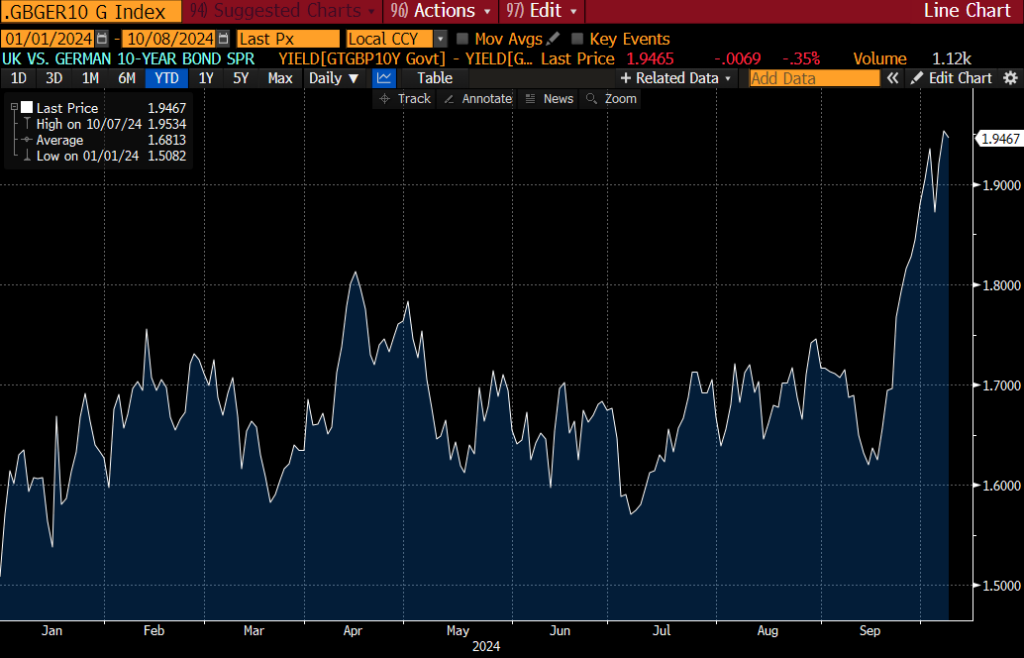Switch to the 6M time range

pos(126,78)
